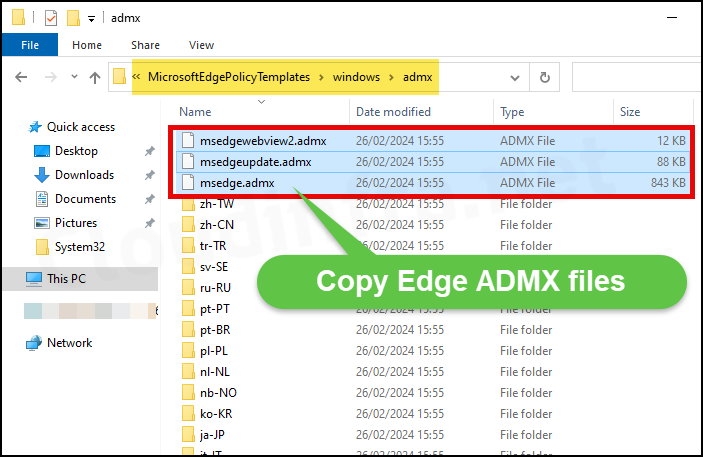Screen dimensions: 703x457
Task: Click MicrosoftEdgePolicyTemplates in the address path
Action: point(229,77)
